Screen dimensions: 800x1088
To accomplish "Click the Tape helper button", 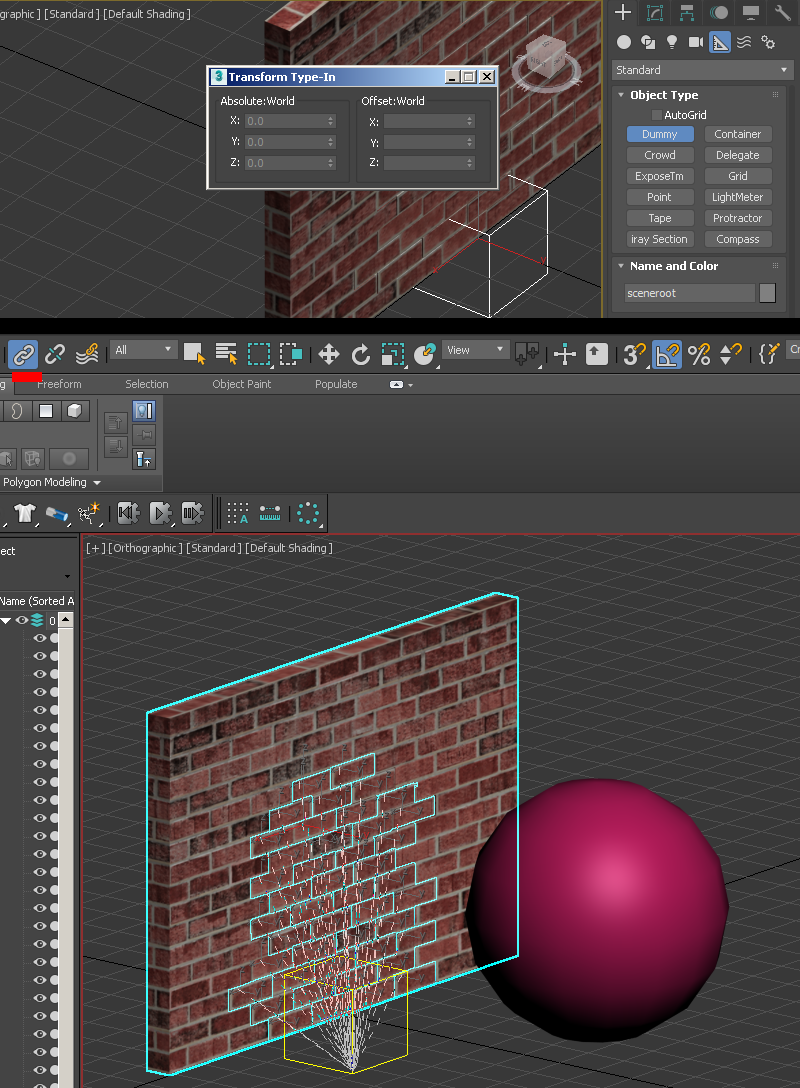I will point(660,218).
